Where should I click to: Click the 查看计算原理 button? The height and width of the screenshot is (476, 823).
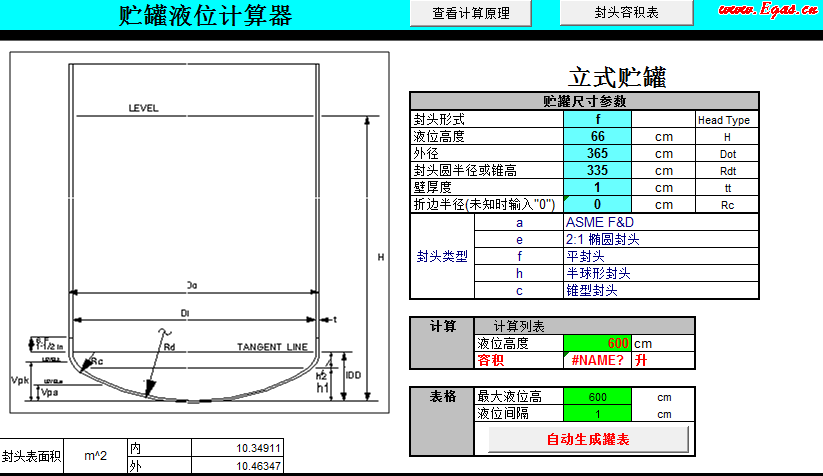tap(471, 13)
